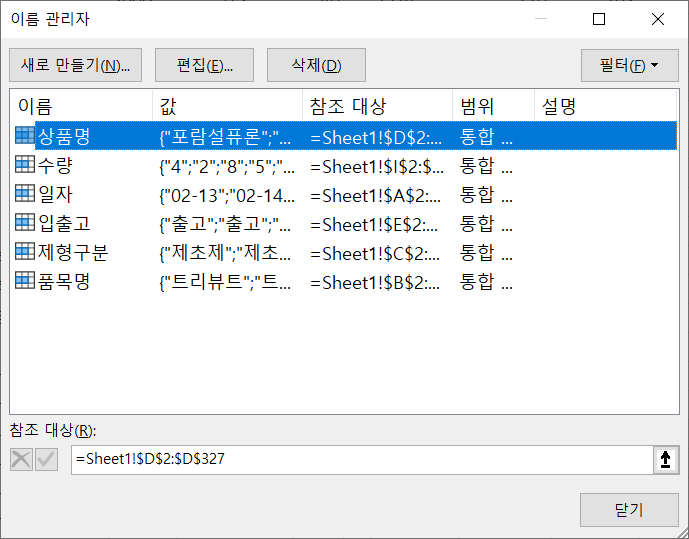Sort by the 참조 대상 column header
This screenshot has height=539, width=689.
point(377,106)
